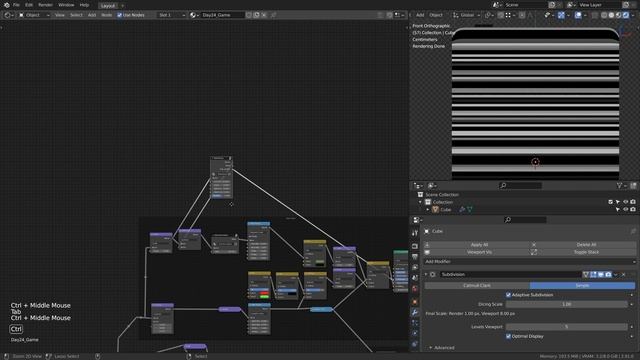Open the Object shader type dropdown
Screen dimensions: 640x360
pyautogui.click(x=34, y=15)
